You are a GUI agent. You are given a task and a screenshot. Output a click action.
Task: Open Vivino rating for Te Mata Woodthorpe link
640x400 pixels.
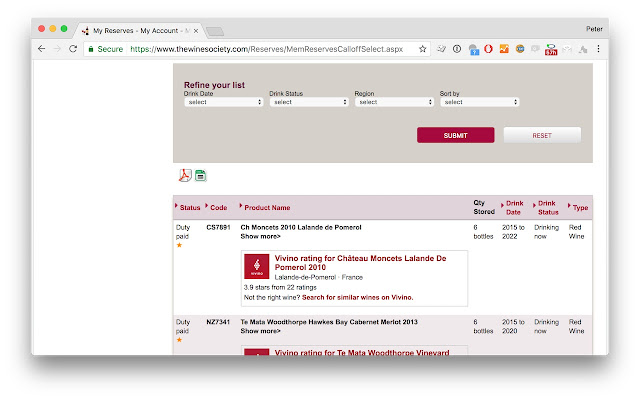[x=362, y=352]
